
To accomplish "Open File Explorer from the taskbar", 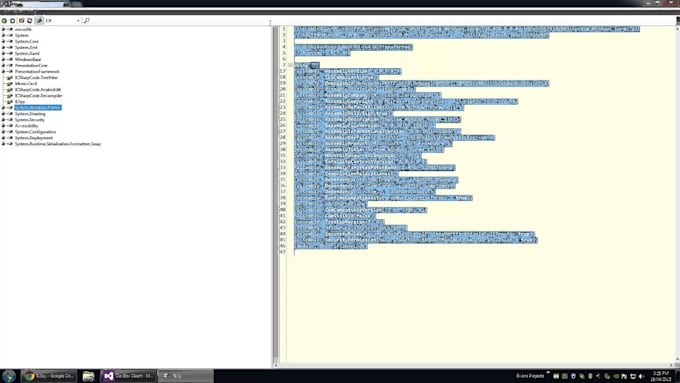I will [x=88, y=376].
